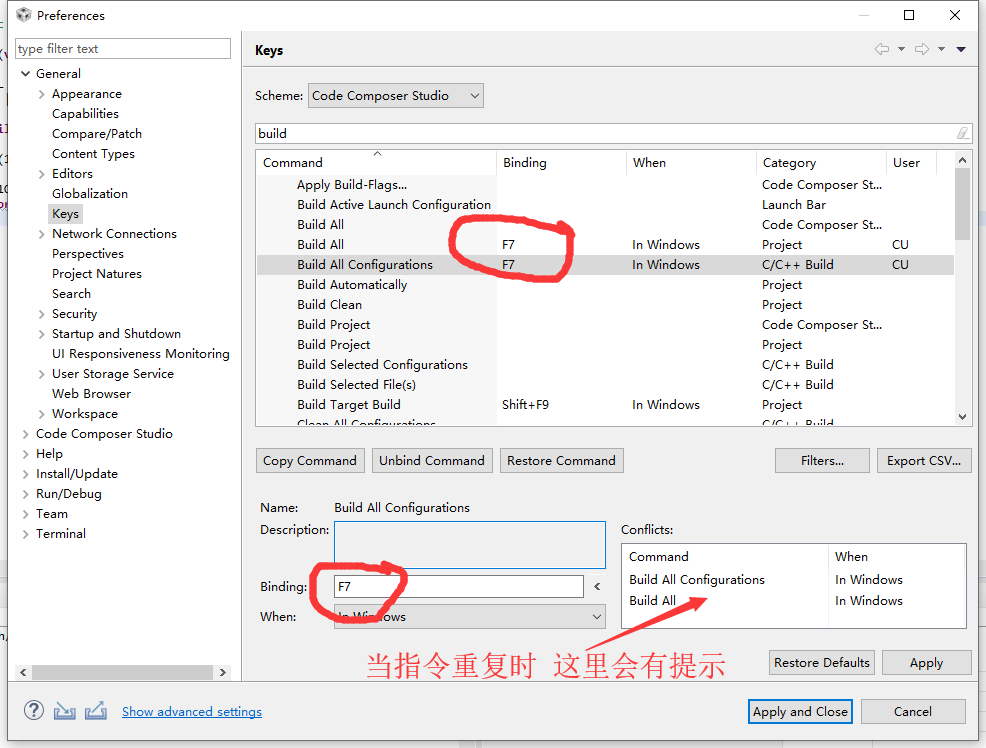Clear the 'build' filter with the eraser icon
The height and width of the screenshot is (748, 986).
(x=962, y=133)
